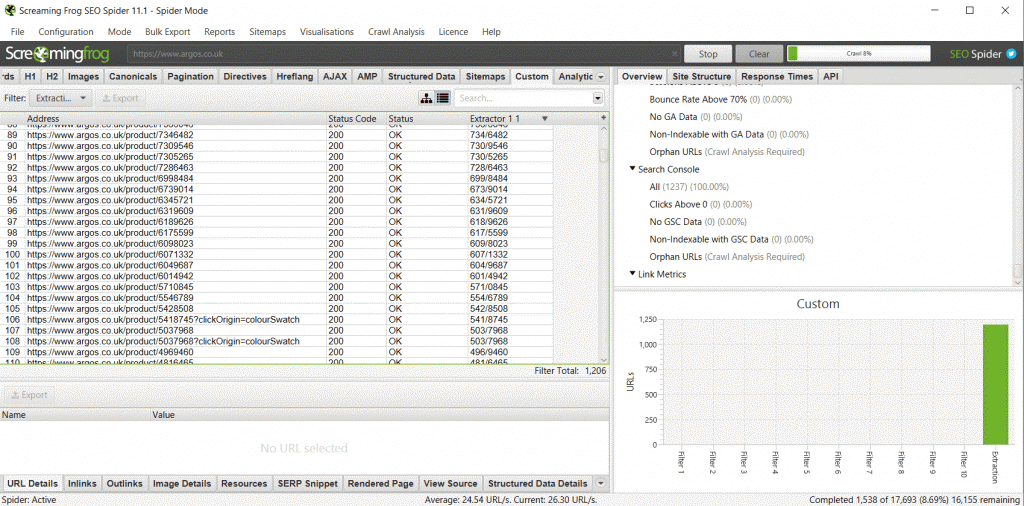The image size is (1024, 506).
Task: Switch to the AMP tab
Action: [x=368, y=76]
